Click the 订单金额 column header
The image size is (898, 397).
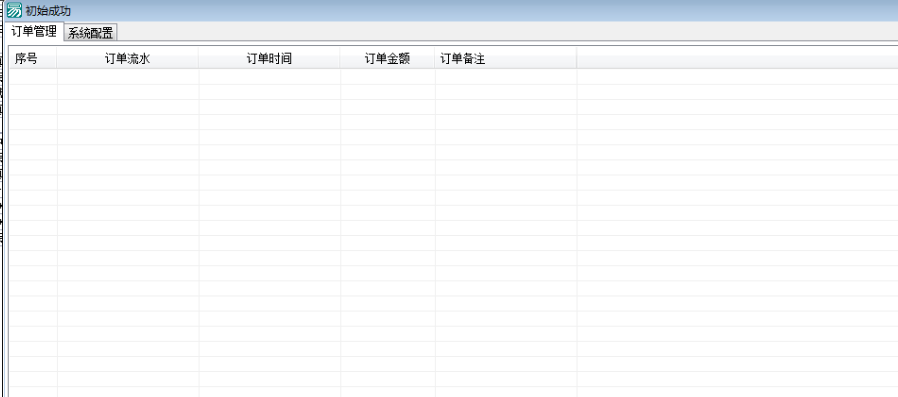(x=388, y=58)
